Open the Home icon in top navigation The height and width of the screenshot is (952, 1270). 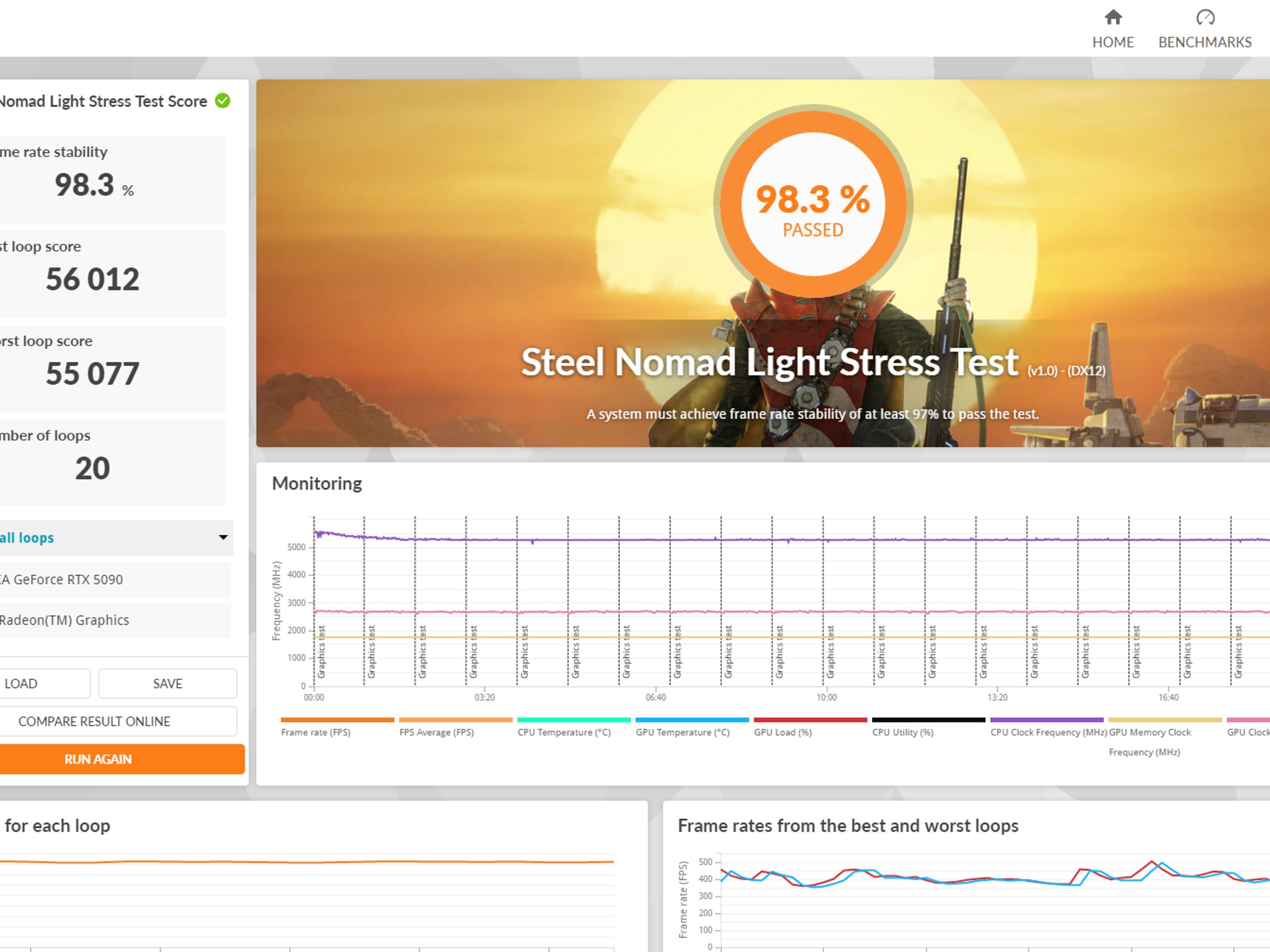pos(1113,17)
